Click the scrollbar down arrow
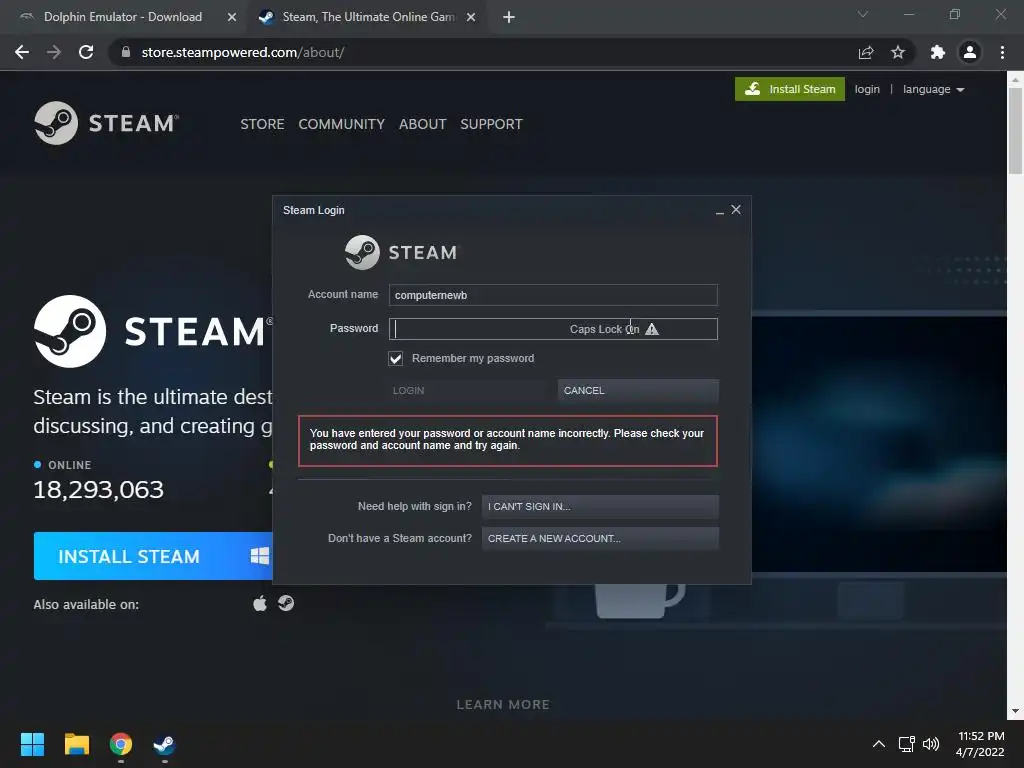This screenshot has width=1024, height=768. coord(1015,711)
